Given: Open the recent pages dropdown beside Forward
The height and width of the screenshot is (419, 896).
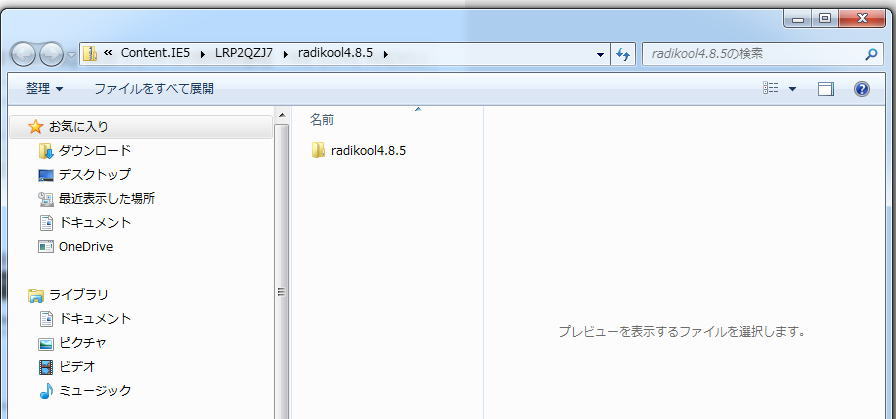Looking at the screenshot, I should point(71,55).
